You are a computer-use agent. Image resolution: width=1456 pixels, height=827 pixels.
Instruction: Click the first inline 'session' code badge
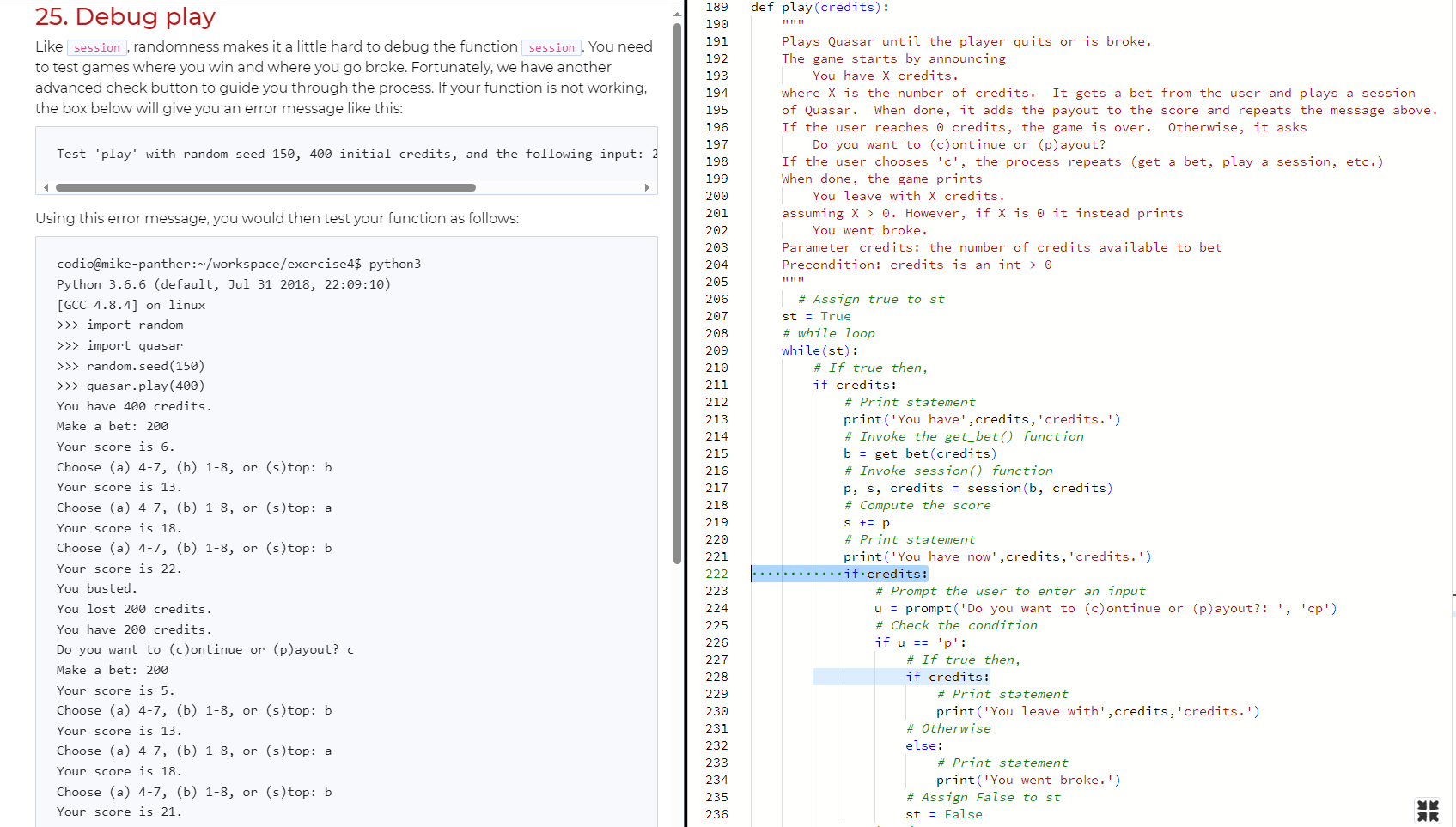click(96, 47)
